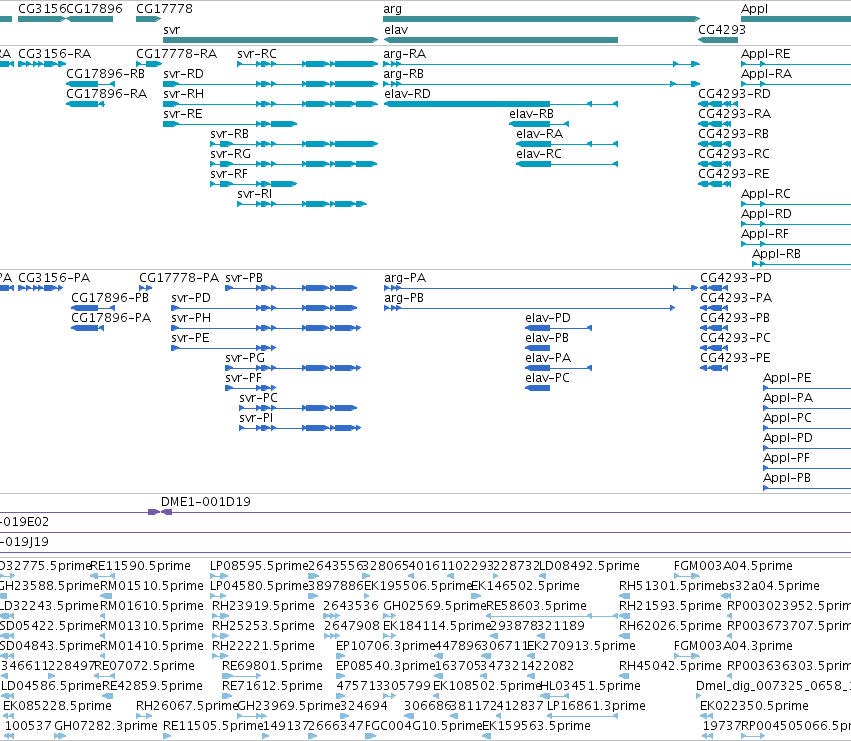Open transcript Appl-RE
Viewport: 851px width, 741px height.
coord(796,64)
